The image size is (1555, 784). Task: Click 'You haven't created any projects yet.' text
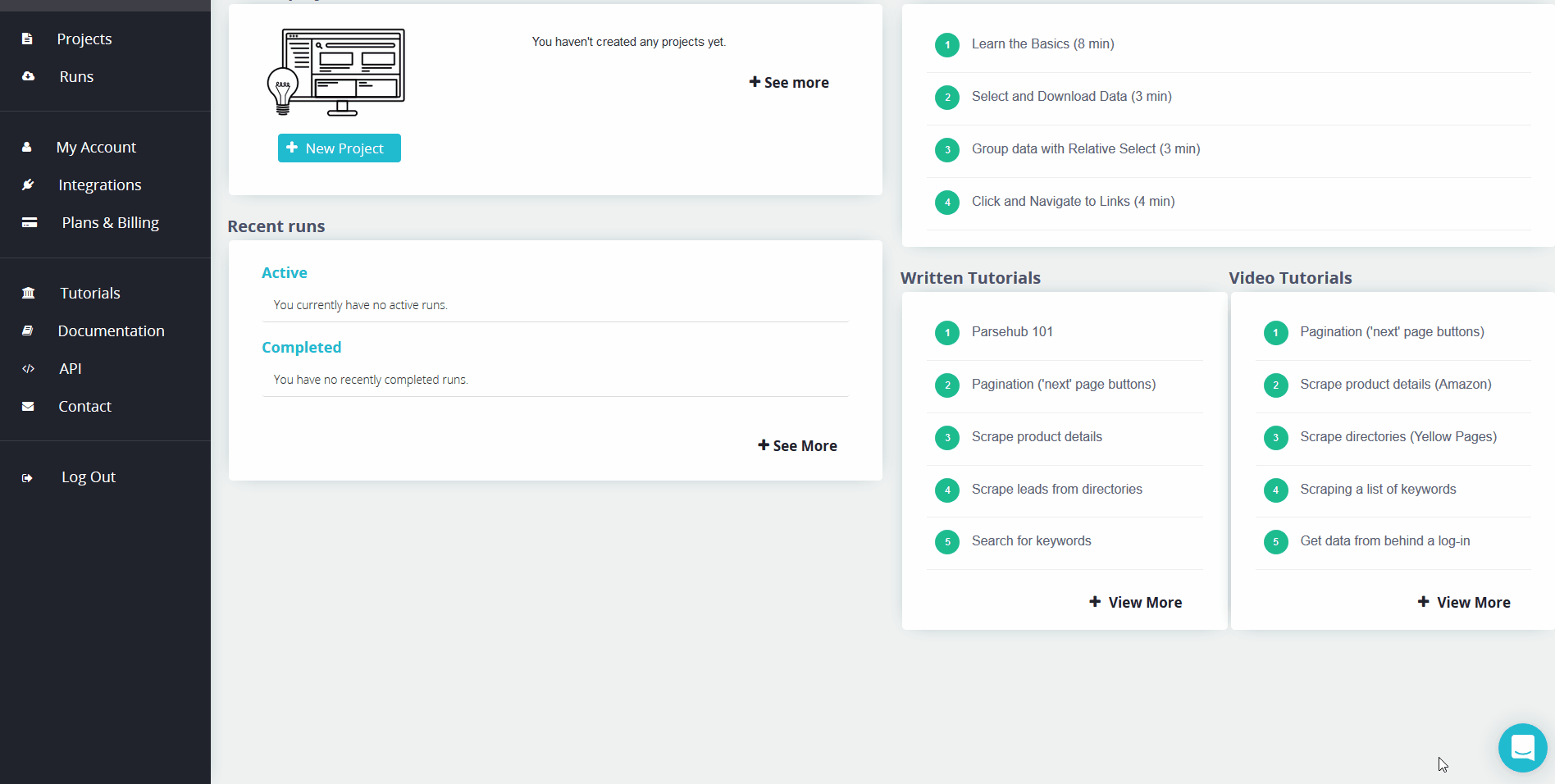(x=629, y=42)
